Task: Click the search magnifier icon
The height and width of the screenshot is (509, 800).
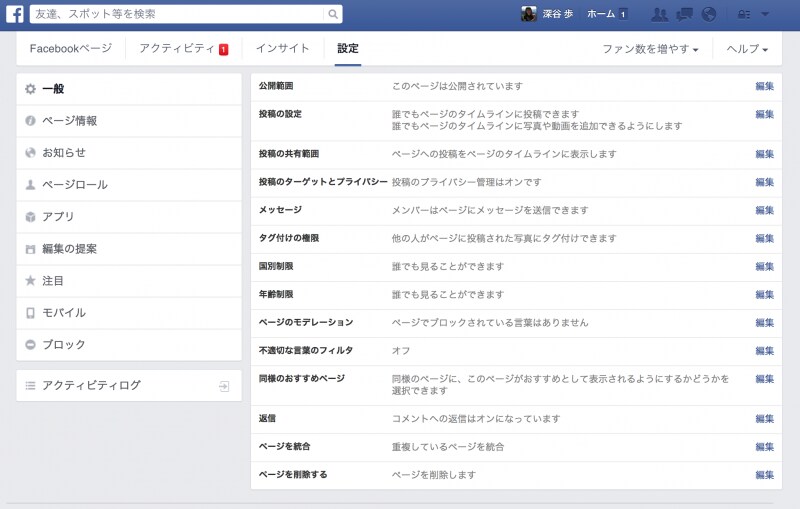Action: pyautogui.click(x=333, y=14)
